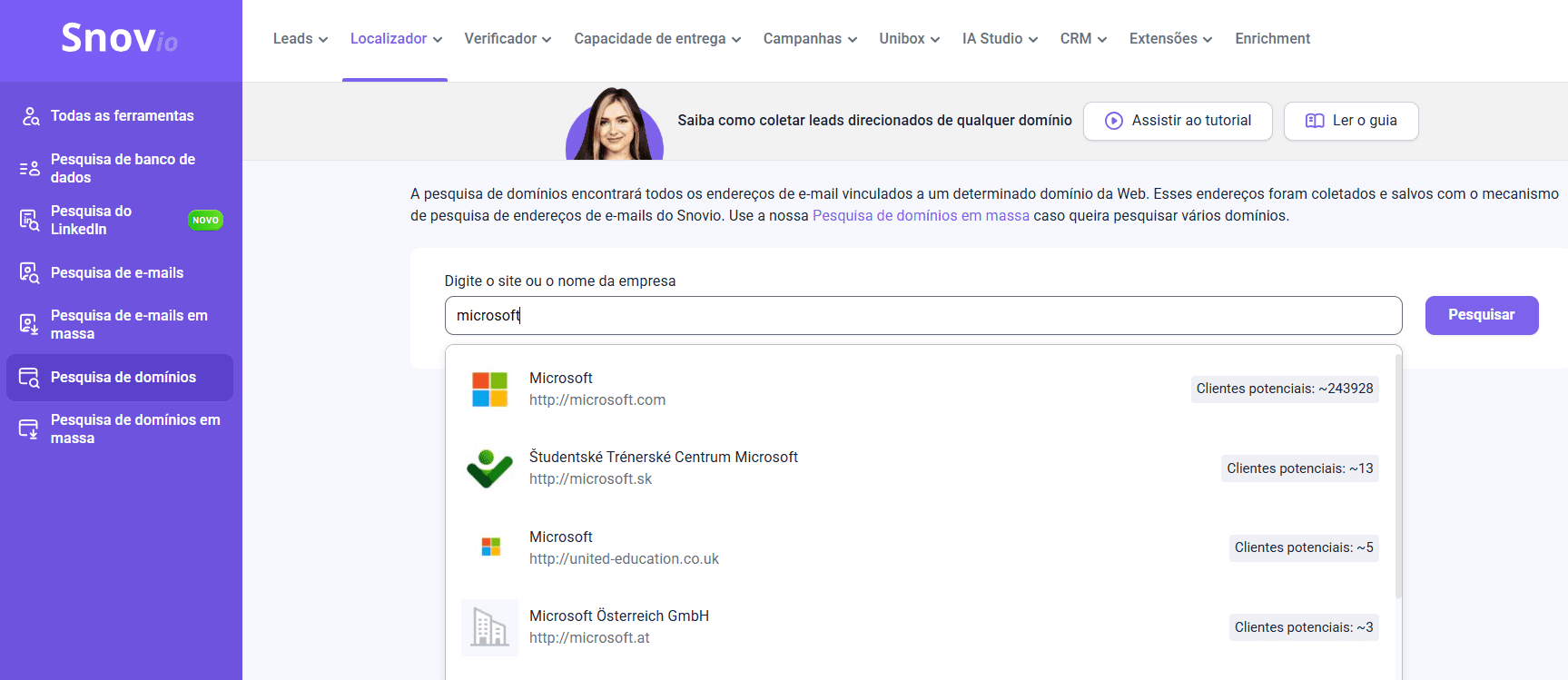Click the building placeholder icon for microsoft.at
1568x680 pixels.
[489, 627]
